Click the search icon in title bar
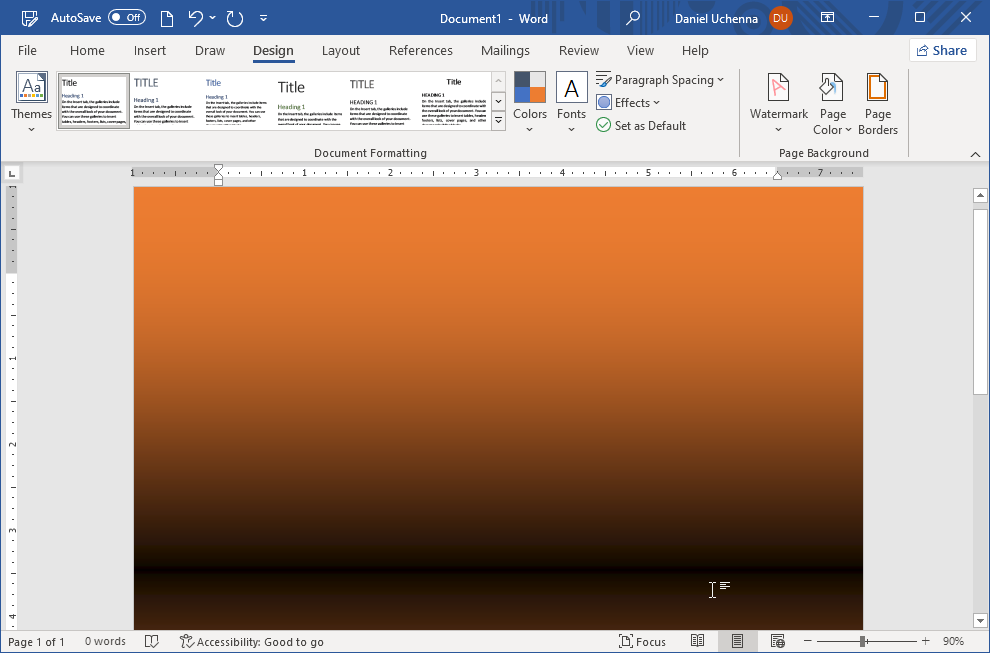 point(634,18)
